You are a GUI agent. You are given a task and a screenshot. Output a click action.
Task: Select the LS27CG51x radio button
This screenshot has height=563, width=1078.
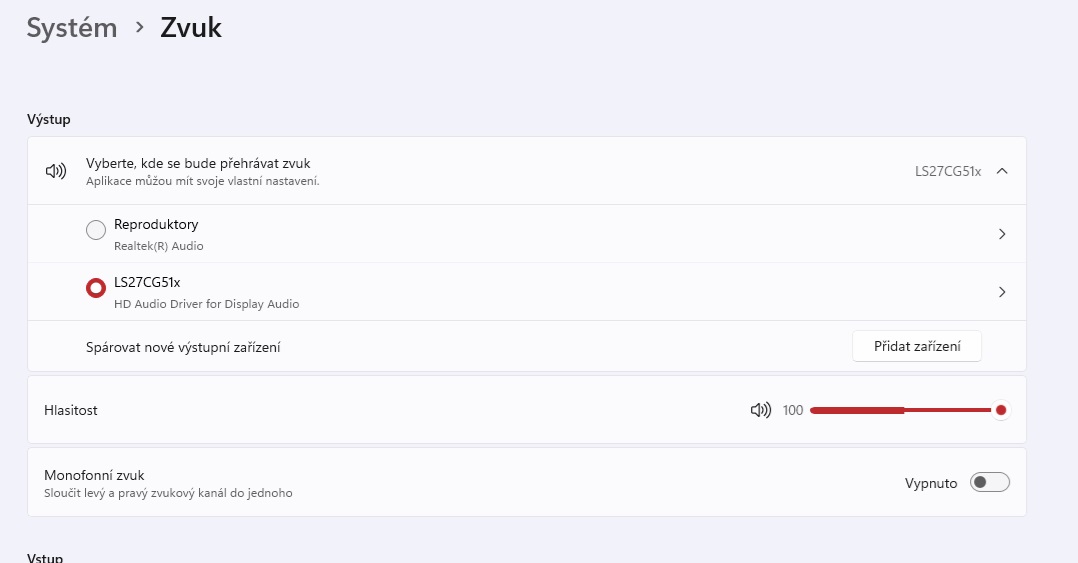pyautogui.click(x=96, y=289)
